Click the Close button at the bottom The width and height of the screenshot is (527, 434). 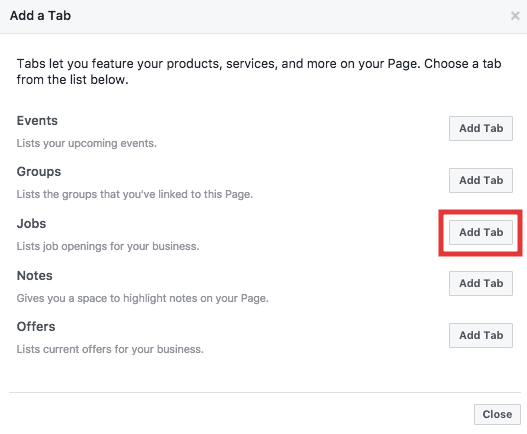(x=497, y=415)
